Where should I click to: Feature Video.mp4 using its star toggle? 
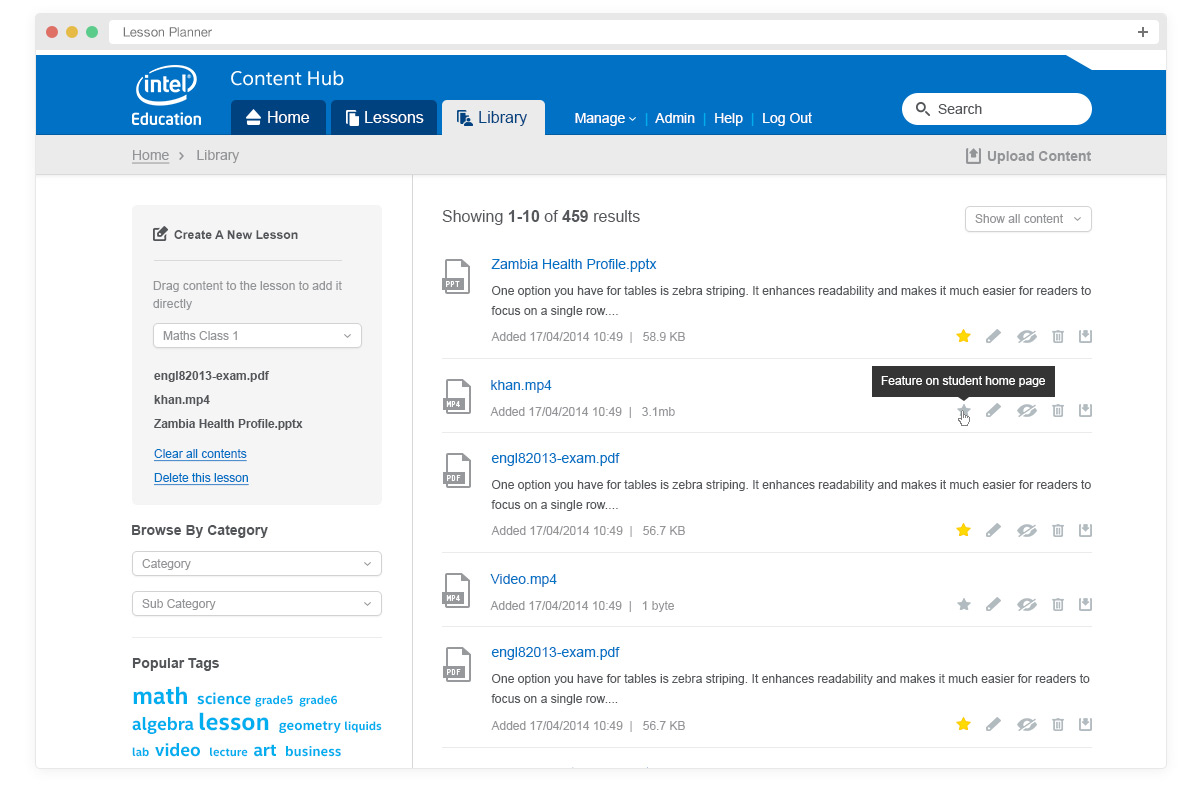[963, 604]
